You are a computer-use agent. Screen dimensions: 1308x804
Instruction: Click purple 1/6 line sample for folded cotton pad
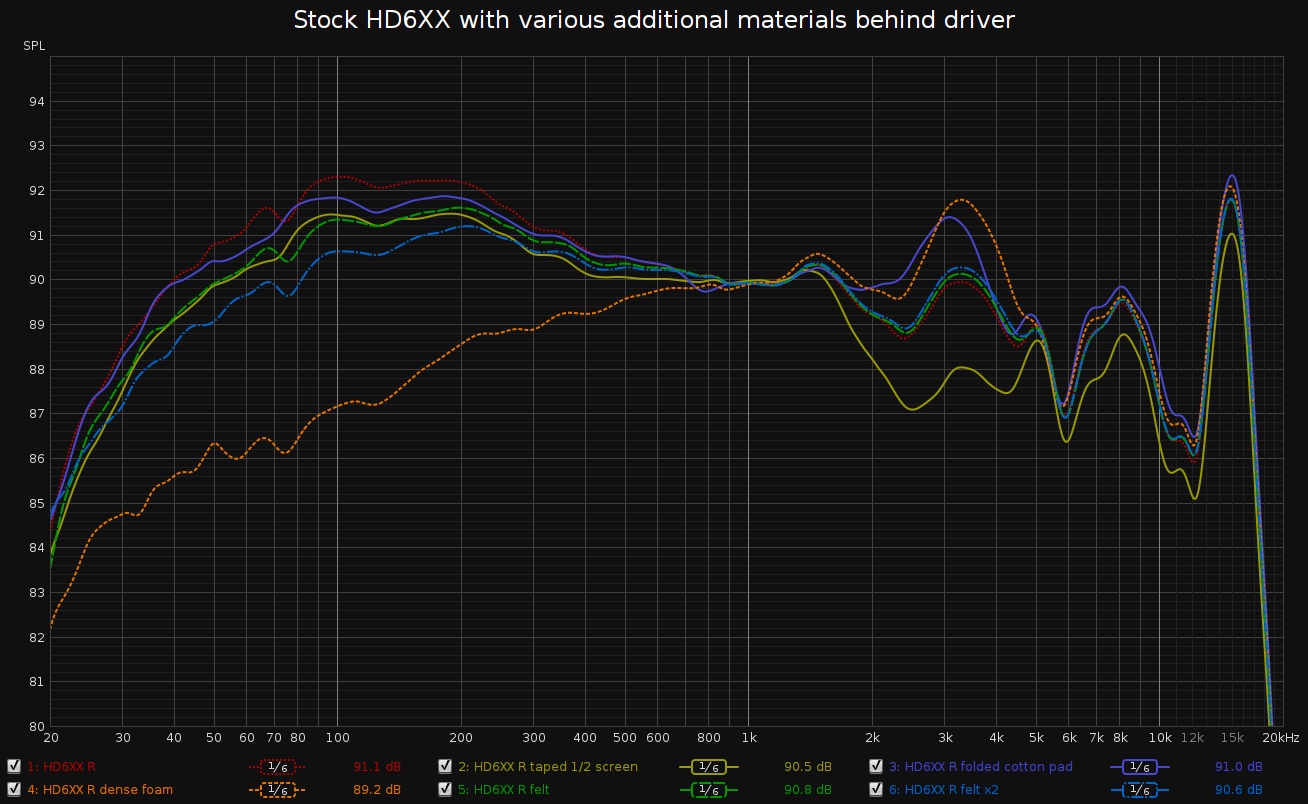click(1139, 767)
